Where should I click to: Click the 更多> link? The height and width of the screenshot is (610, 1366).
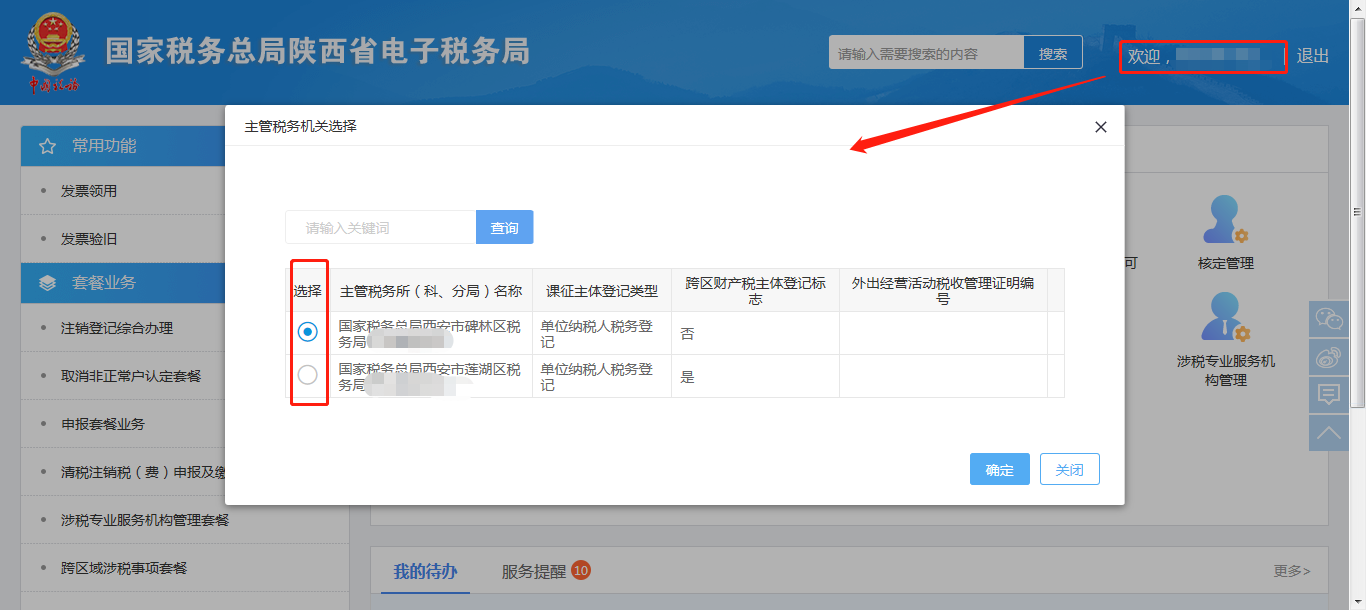(1292, 571)
